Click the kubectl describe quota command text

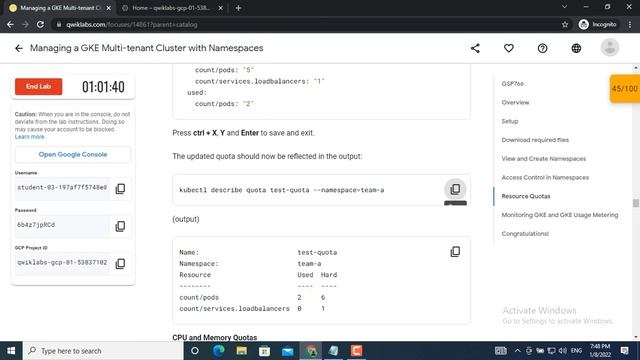[282, 190]
